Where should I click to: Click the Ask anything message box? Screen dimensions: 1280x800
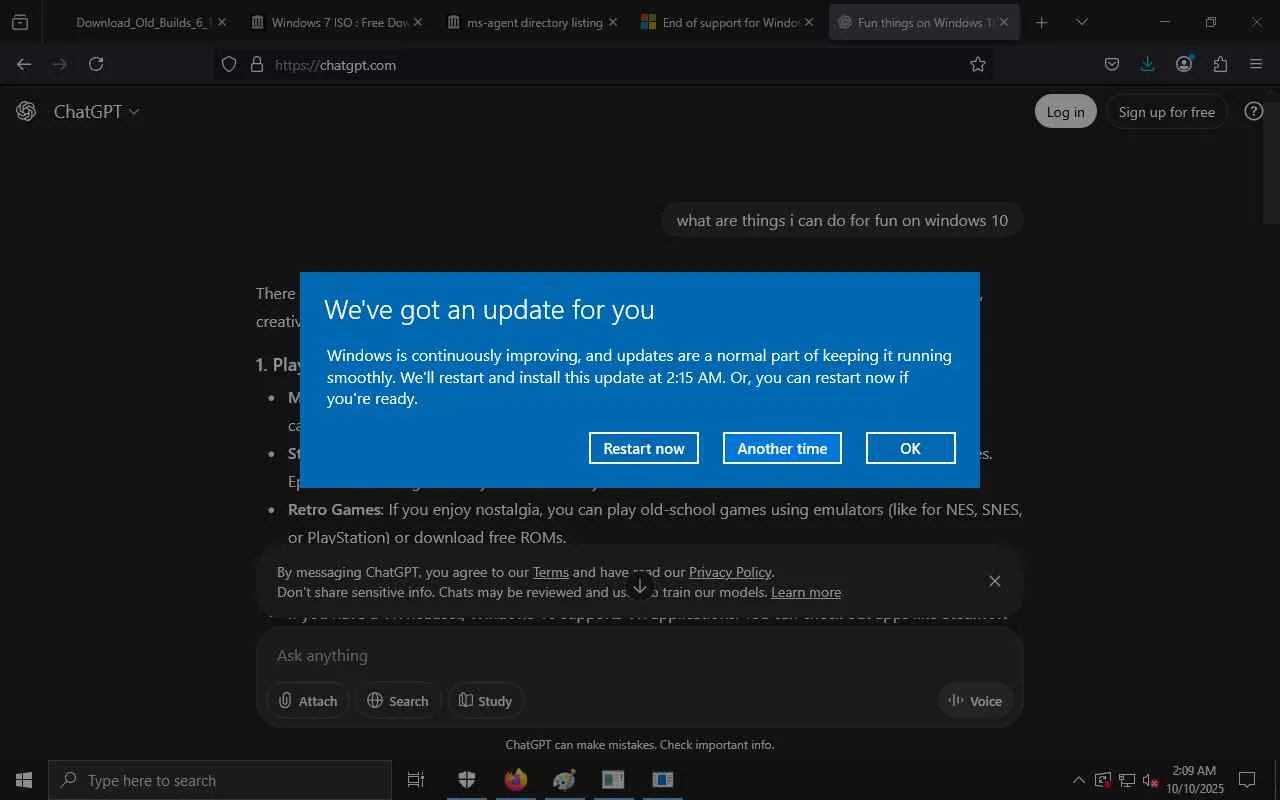point(640,655)
